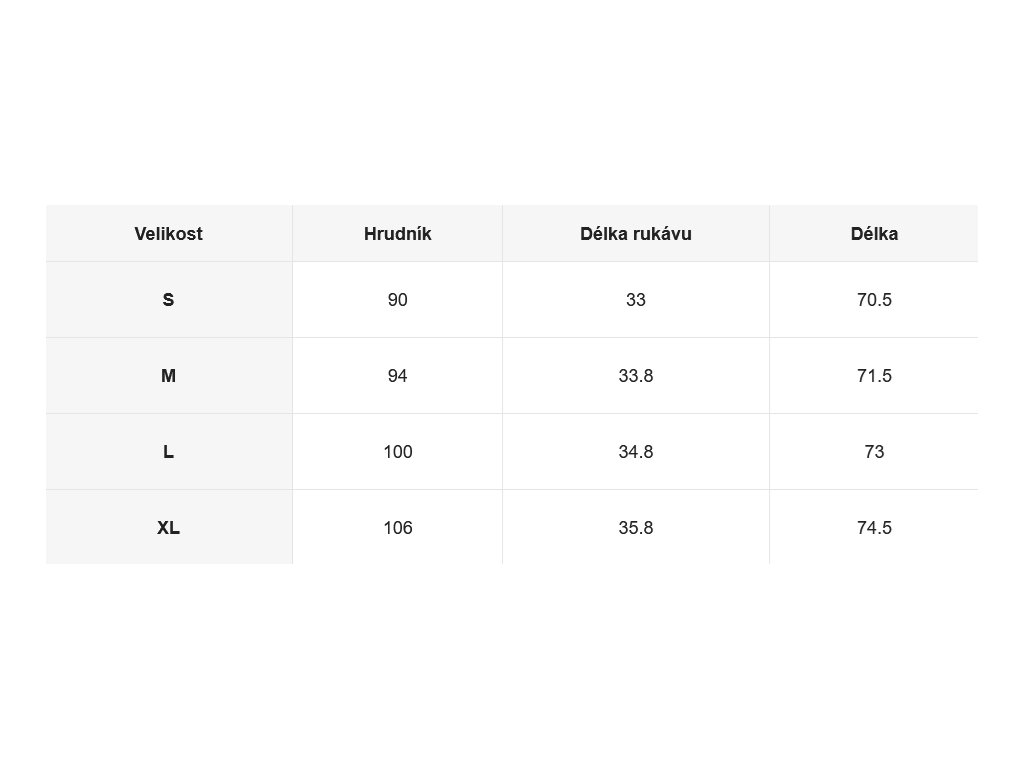Click the L size row label
1024x768 pixels.
point(168,451)
